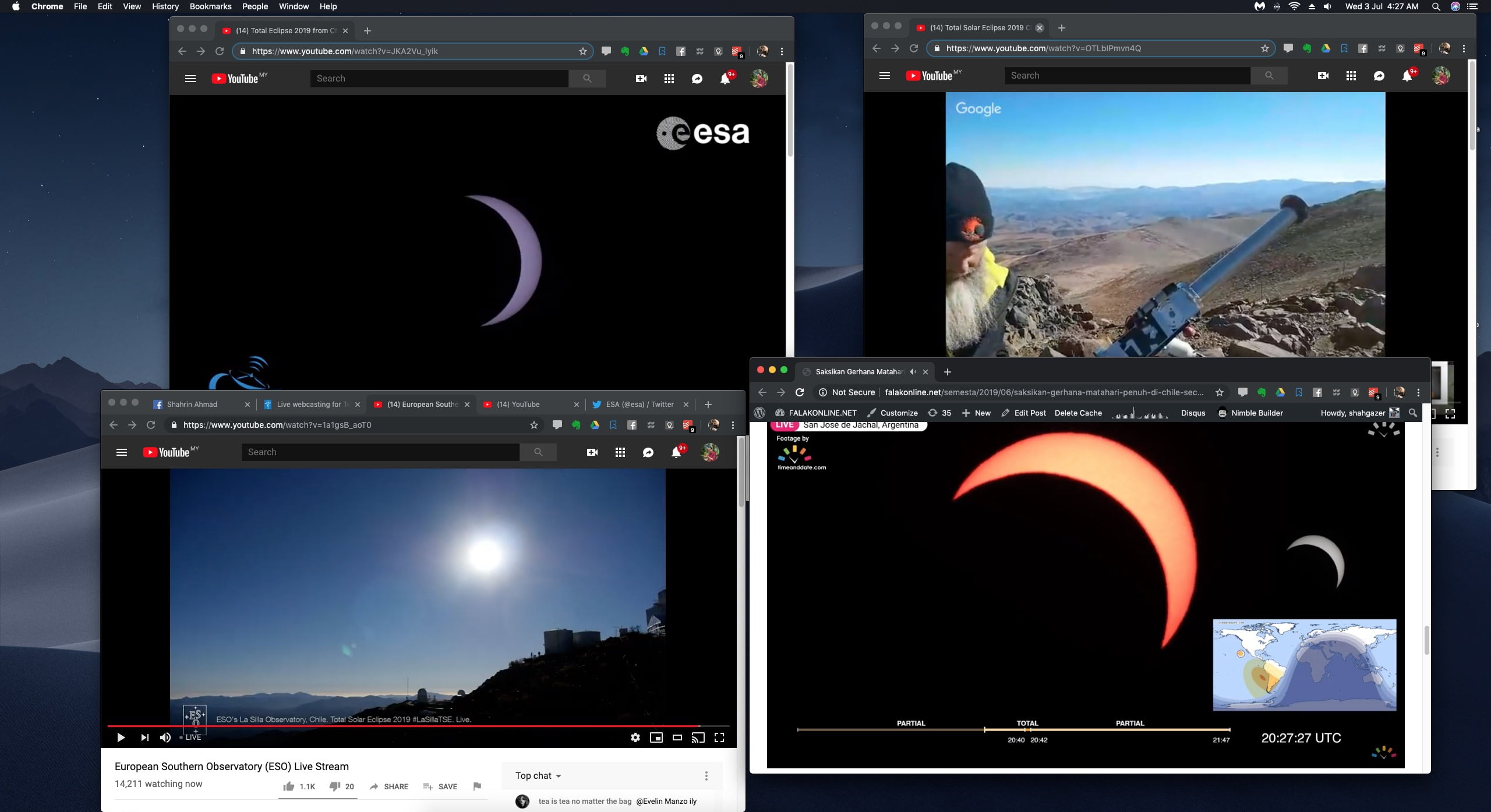
Task: Click search button in Google eclipse window
Action: 1269,76
